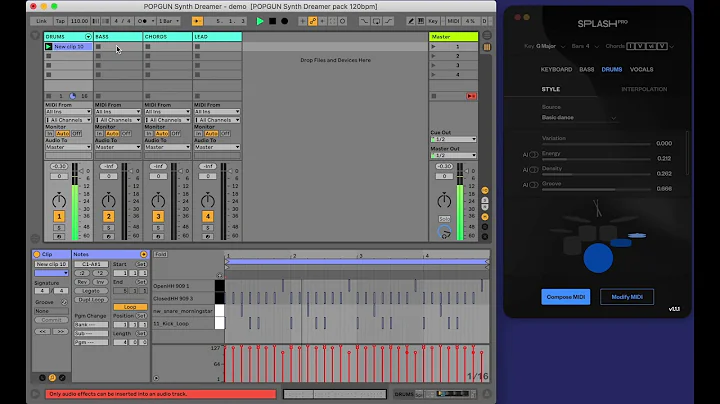Open CHORDS track Audio To Master dropdown

(x=167, y=147)
